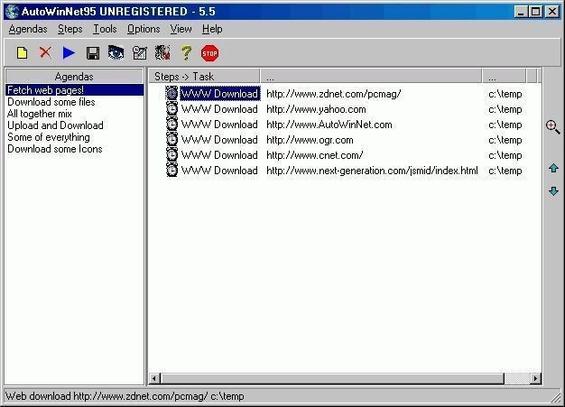Click clock icon of yahoo step
The image size is (565, 407).
click(172, 109)
